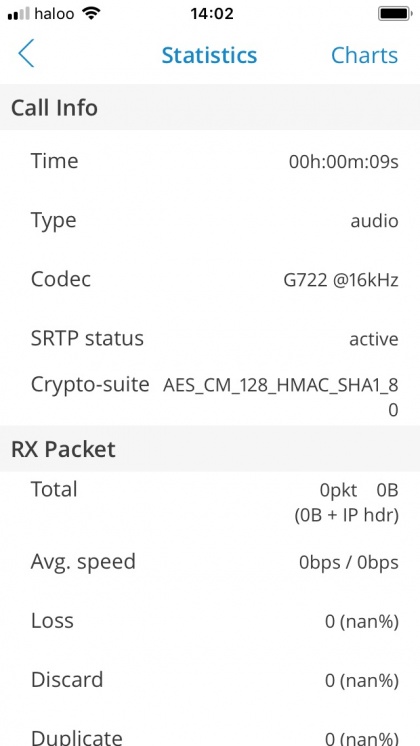Tap the haloo carrier label

coord(54,13)
